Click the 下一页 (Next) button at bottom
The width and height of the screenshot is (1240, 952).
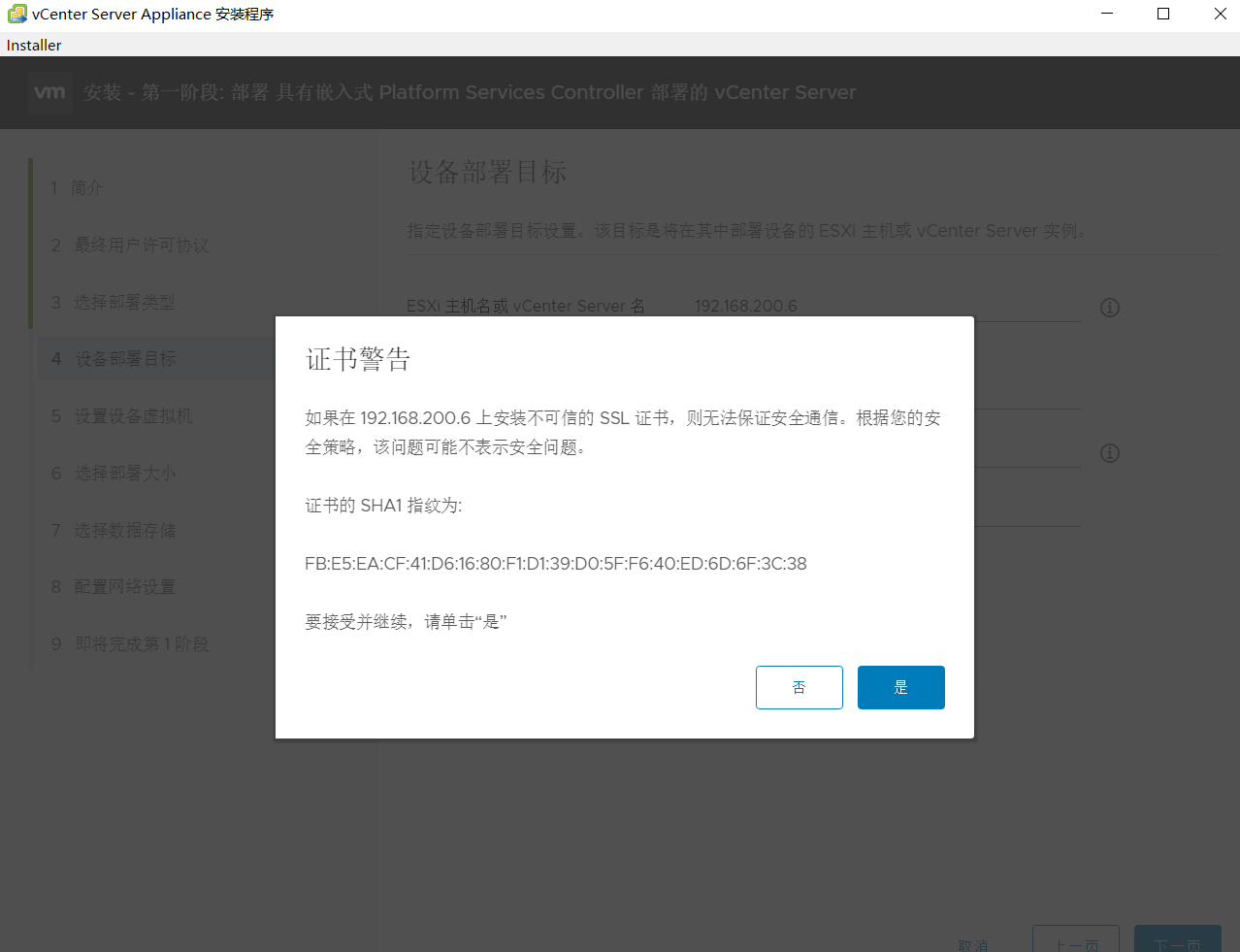[x=1178, y=939]
